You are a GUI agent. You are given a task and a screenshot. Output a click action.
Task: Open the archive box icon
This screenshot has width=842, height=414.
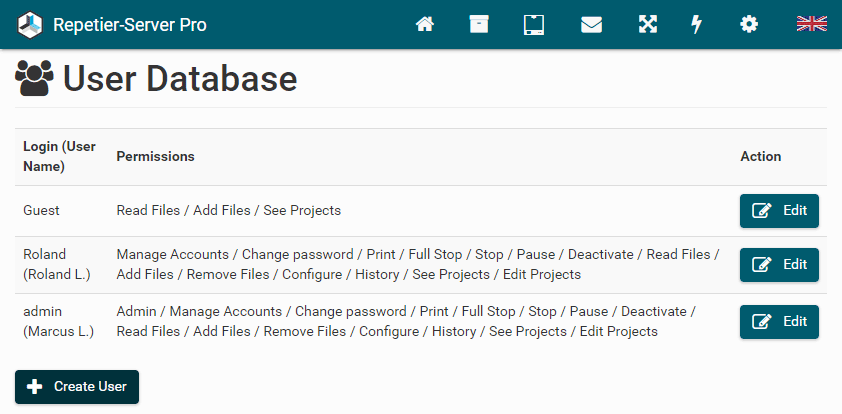click(479, 24)
